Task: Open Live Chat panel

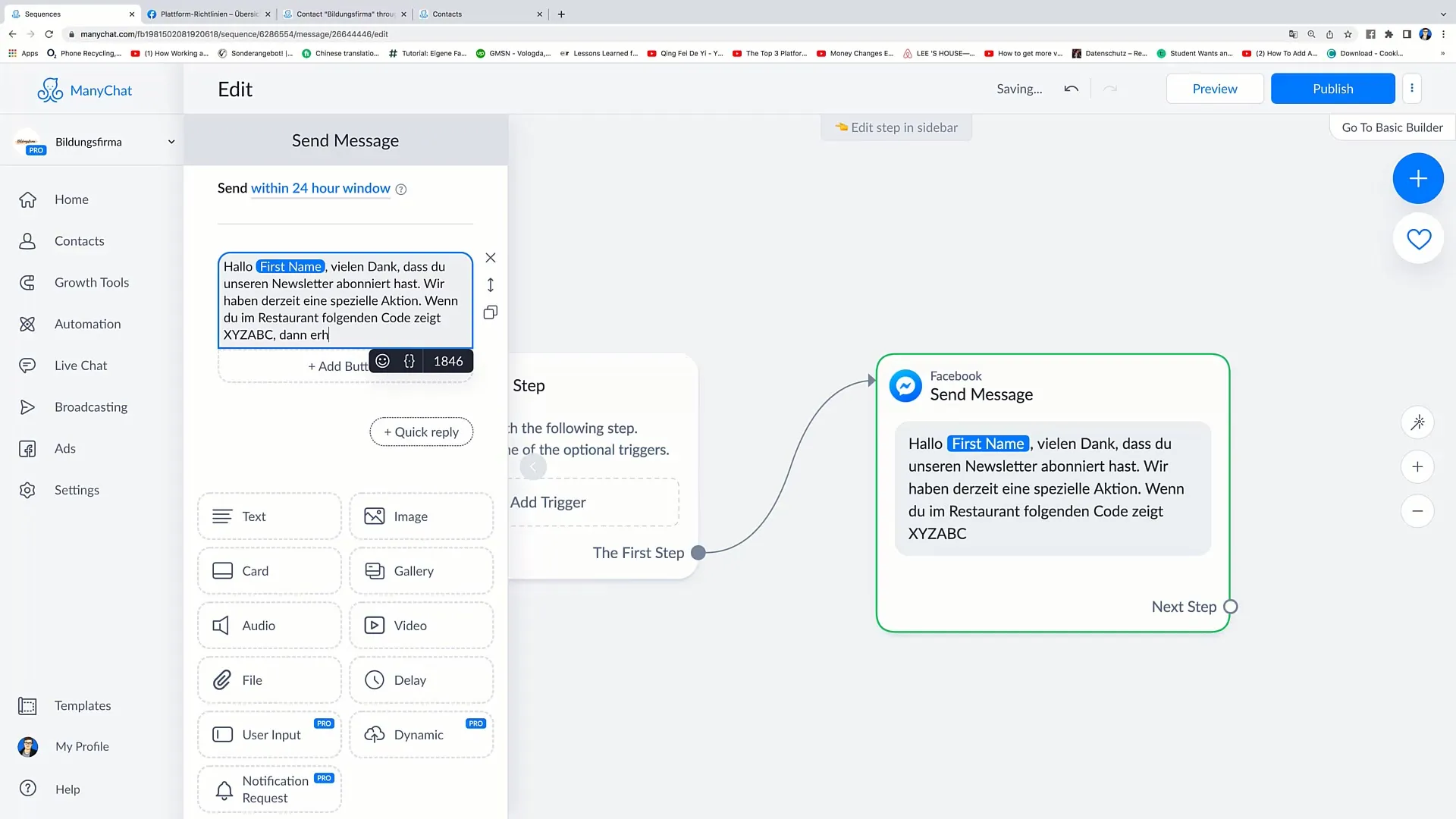Action: 80,365
